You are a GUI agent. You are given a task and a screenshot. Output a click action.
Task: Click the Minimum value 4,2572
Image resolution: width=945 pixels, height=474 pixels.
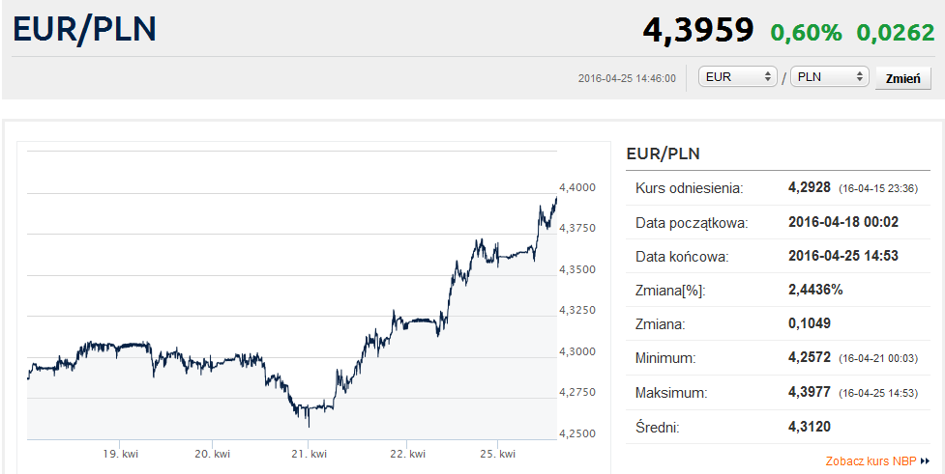click(810, 357)
